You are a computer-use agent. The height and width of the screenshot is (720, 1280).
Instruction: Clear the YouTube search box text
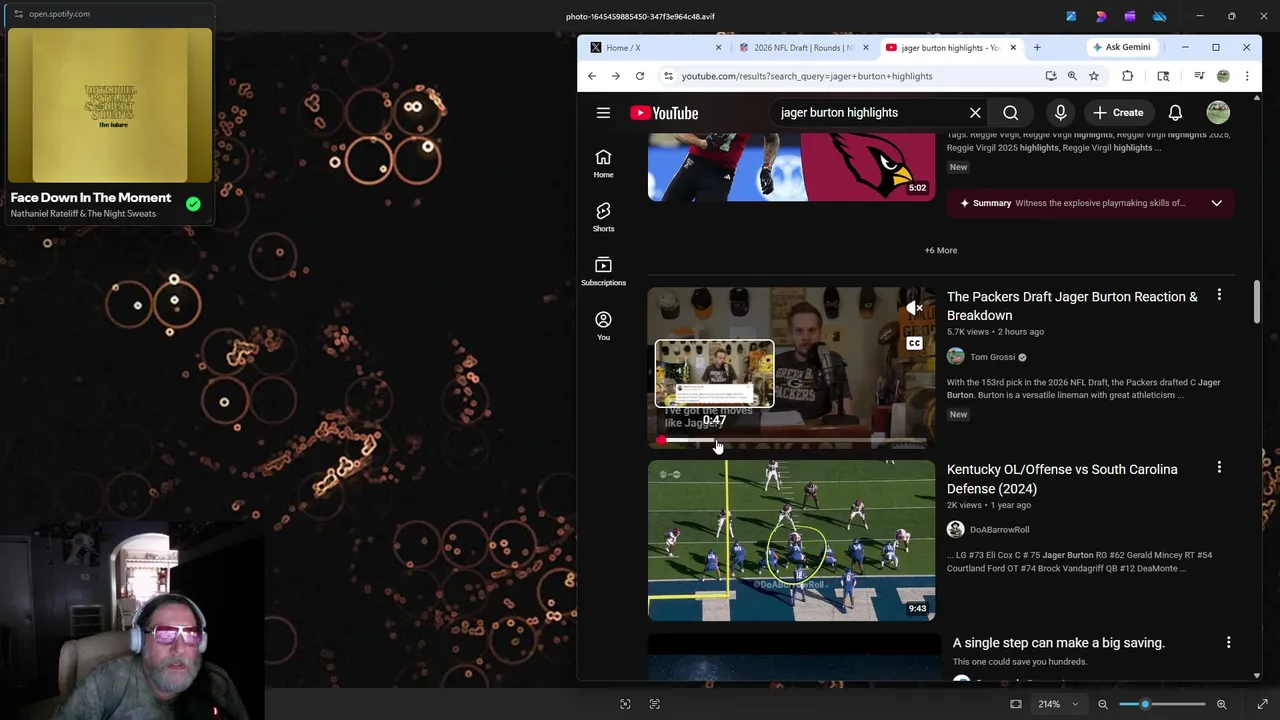coord(975,113)
